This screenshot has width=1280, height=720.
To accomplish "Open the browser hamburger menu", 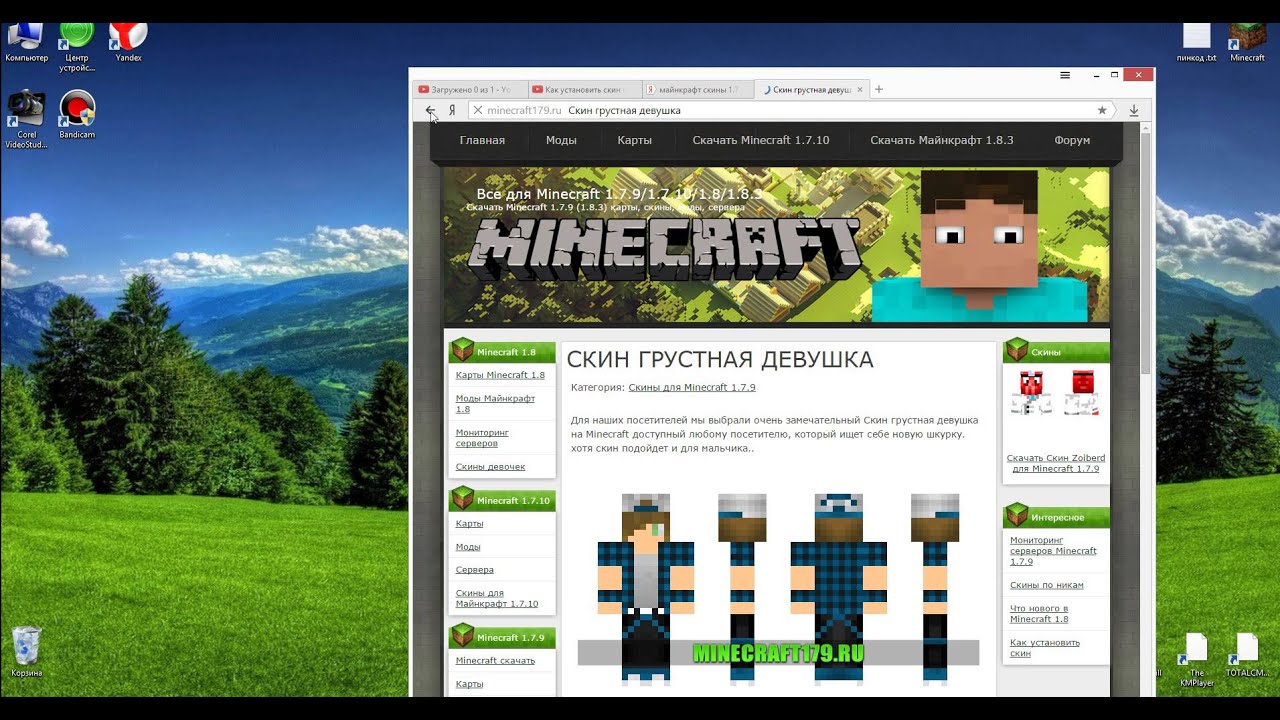I will [x=1065, y=75].
